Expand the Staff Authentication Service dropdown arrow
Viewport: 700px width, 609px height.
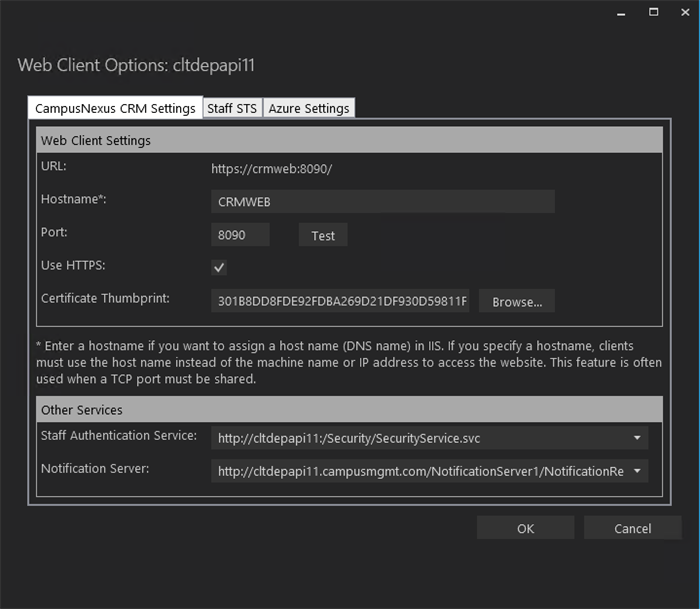click(x=637, y=438)
